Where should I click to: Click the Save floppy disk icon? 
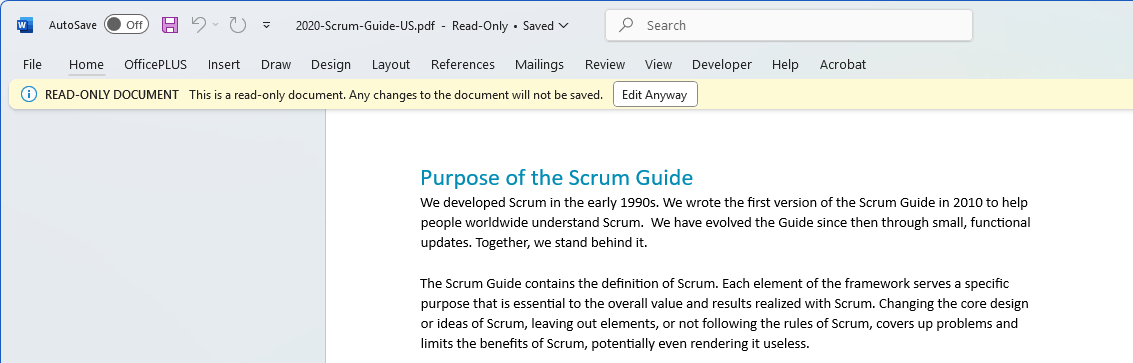(170, 25)
